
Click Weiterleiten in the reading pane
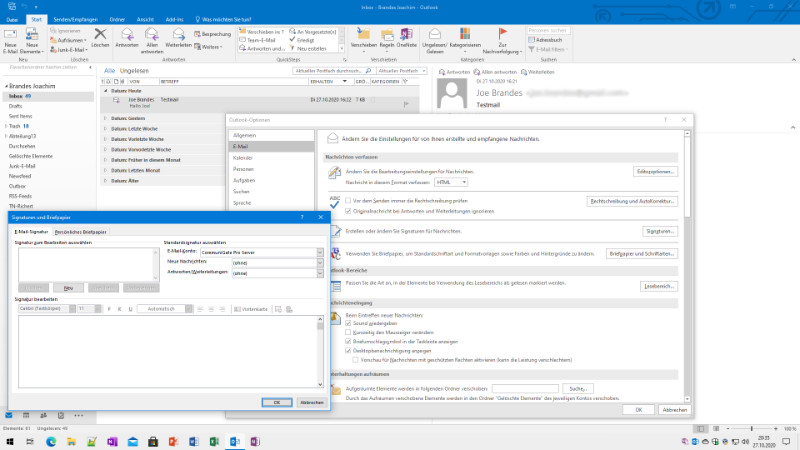[537, 72]
